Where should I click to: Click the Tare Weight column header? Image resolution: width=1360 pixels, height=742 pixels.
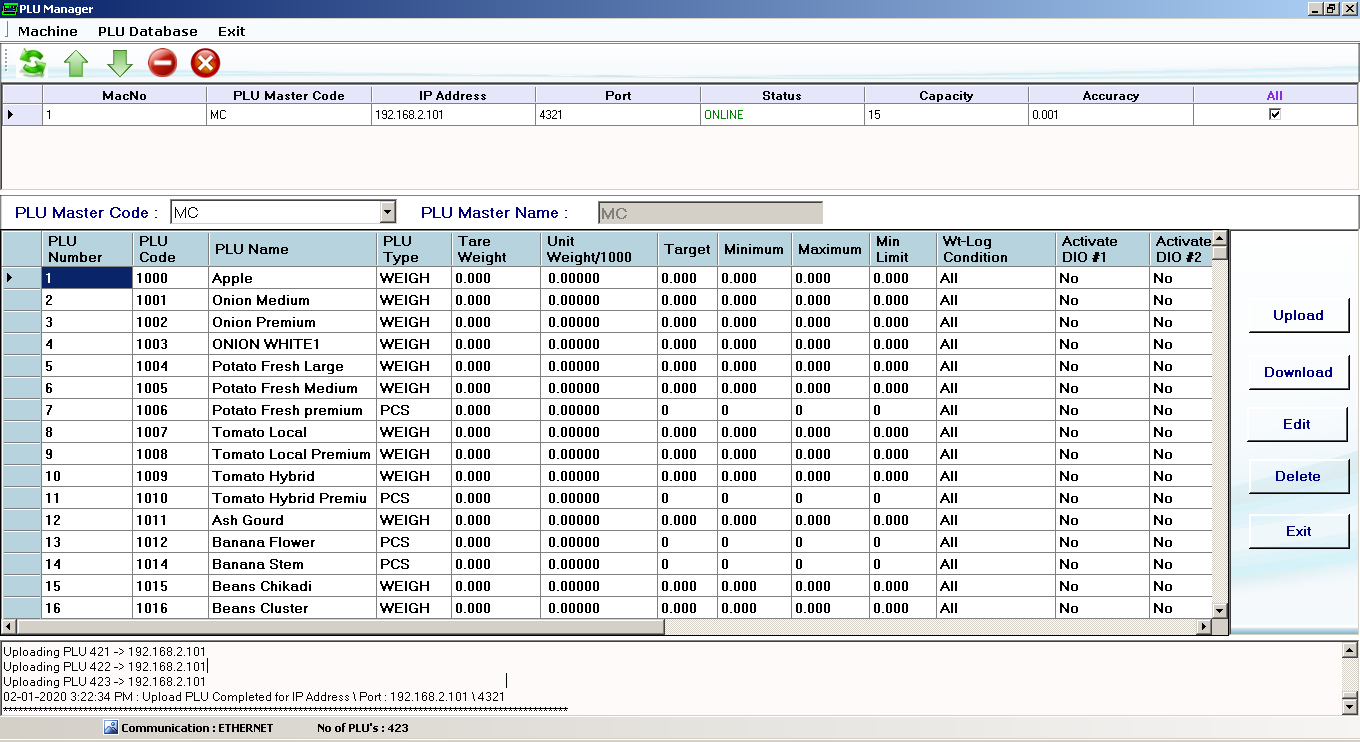496,249
